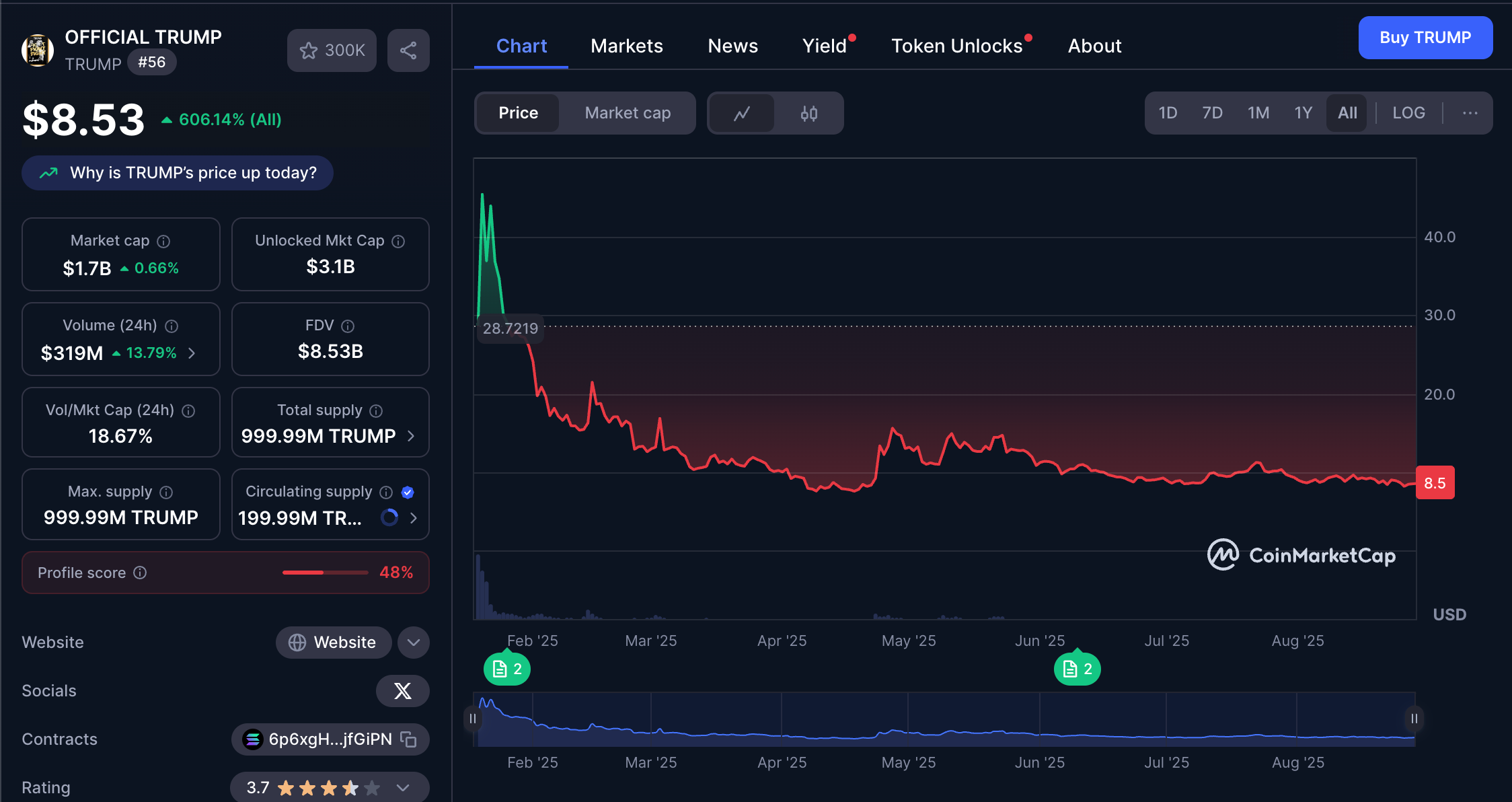Click the share icon button

pos(408,50)
